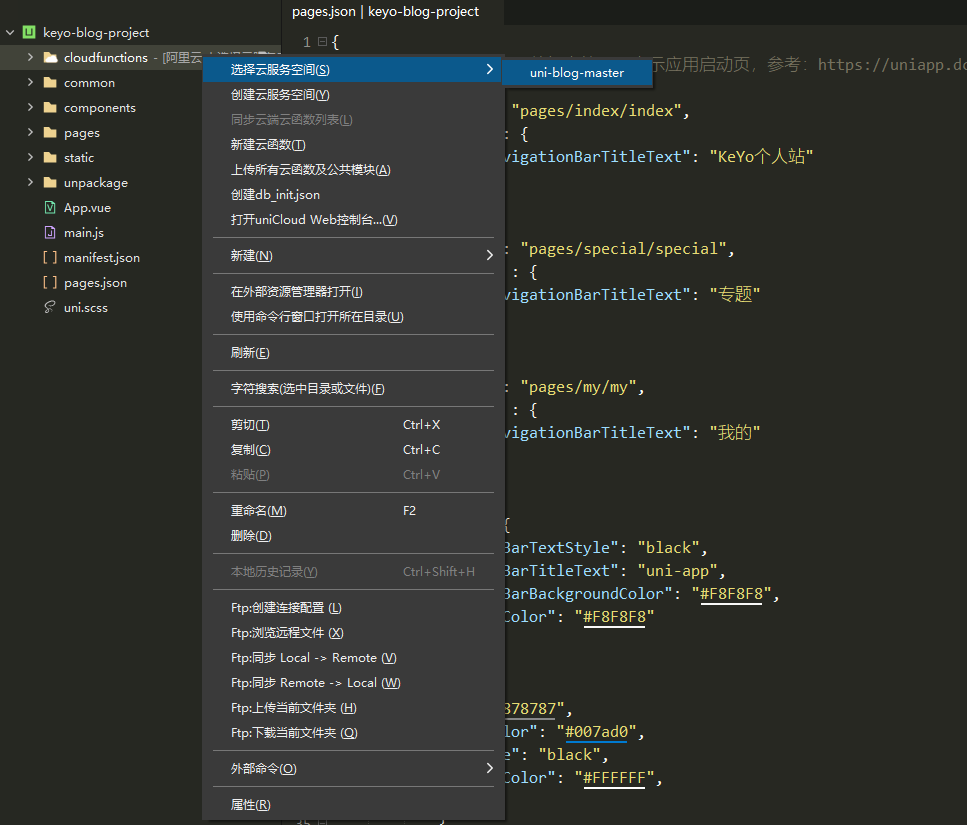Click the pages.json bracket icon
The height and width of the screenshot is (825, 967).
click(x=50, y=283)
